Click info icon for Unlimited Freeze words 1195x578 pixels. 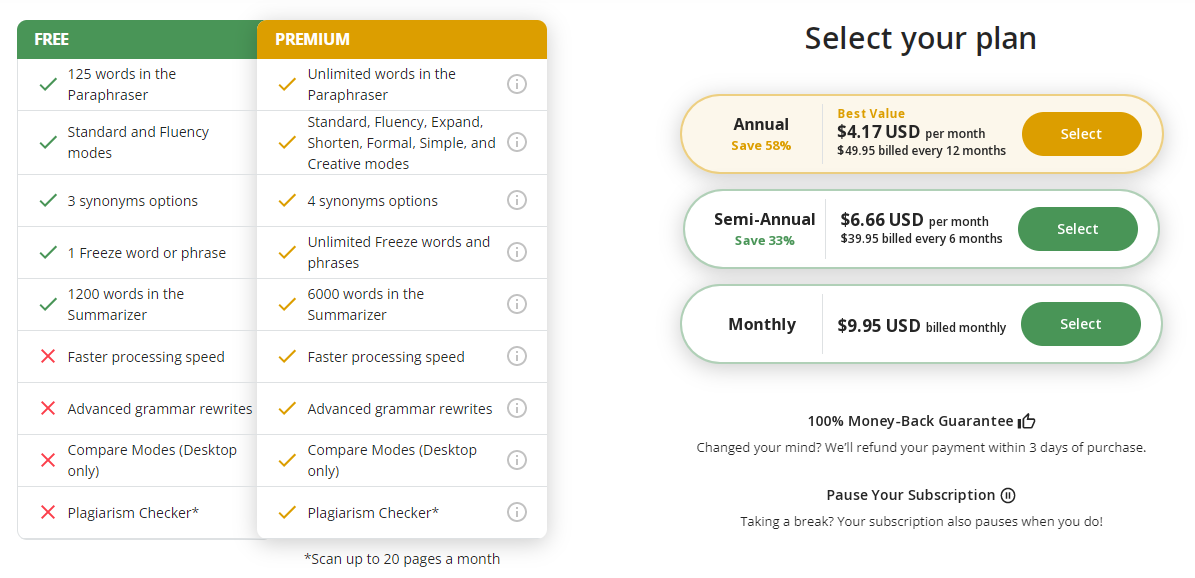[517, 252]
